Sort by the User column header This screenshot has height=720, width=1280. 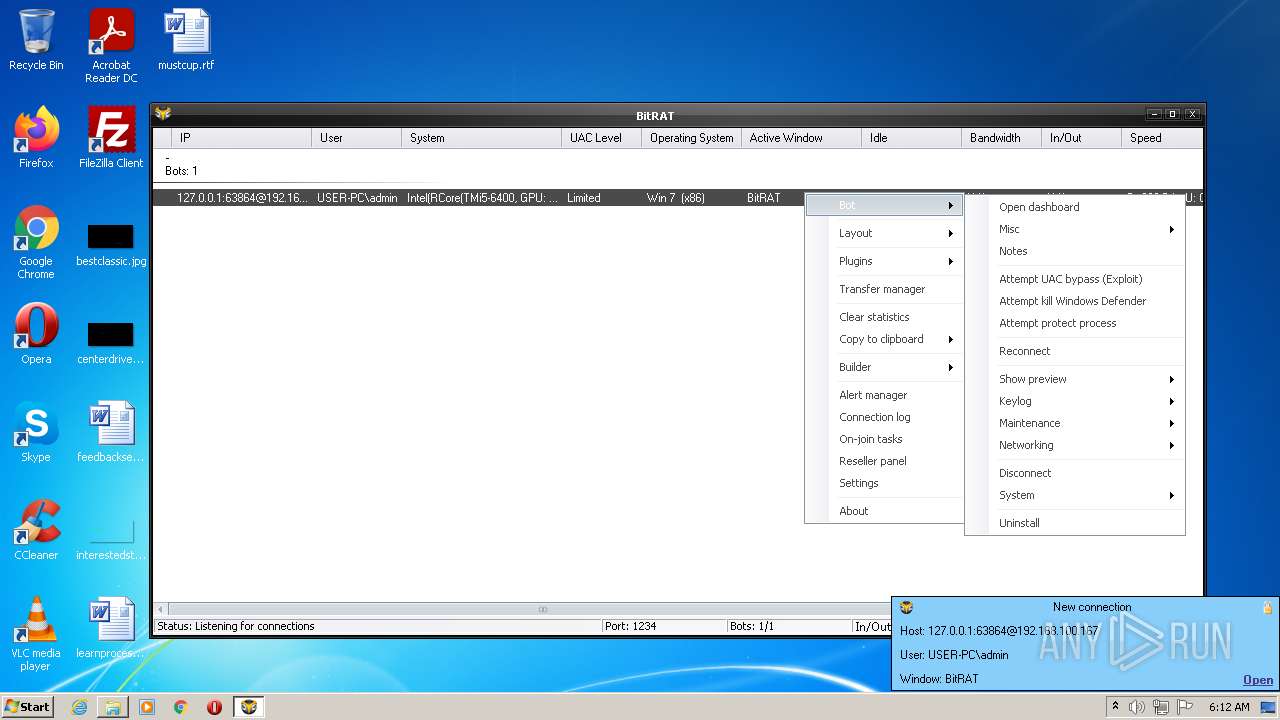click(356, 138)
